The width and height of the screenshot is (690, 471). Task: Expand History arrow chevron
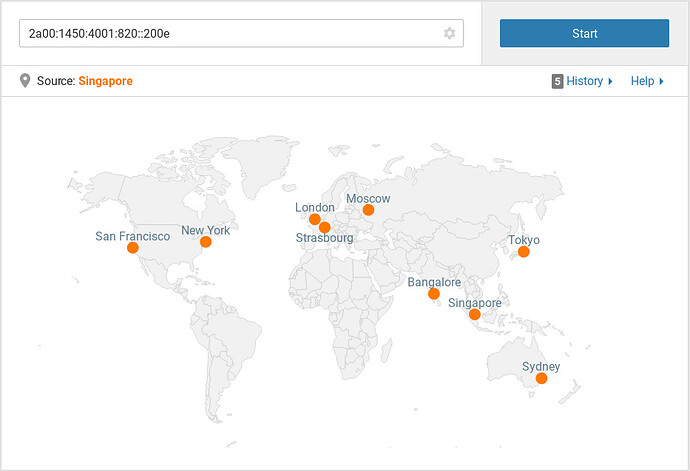click(610, 81)
